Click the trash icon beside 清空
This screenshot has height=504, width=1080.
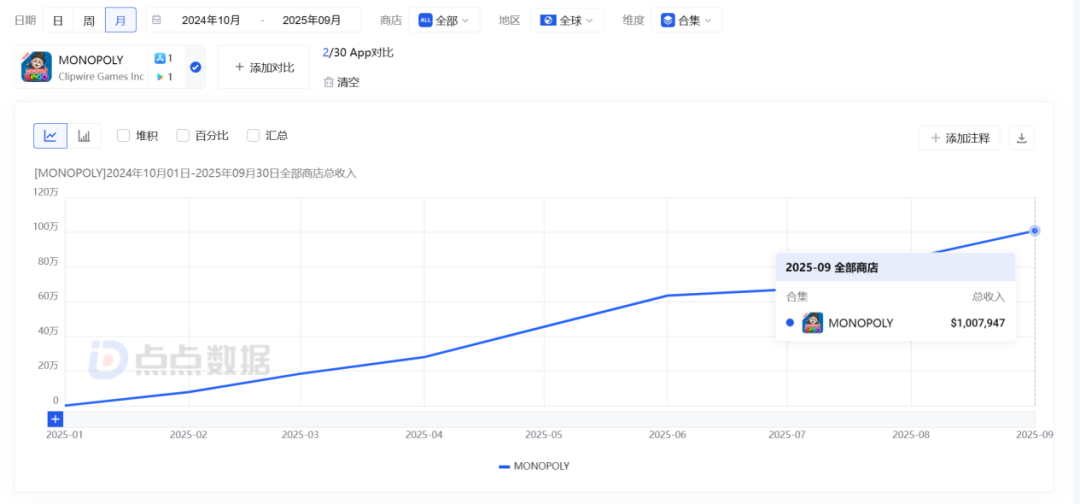click(x=328, y=82)
